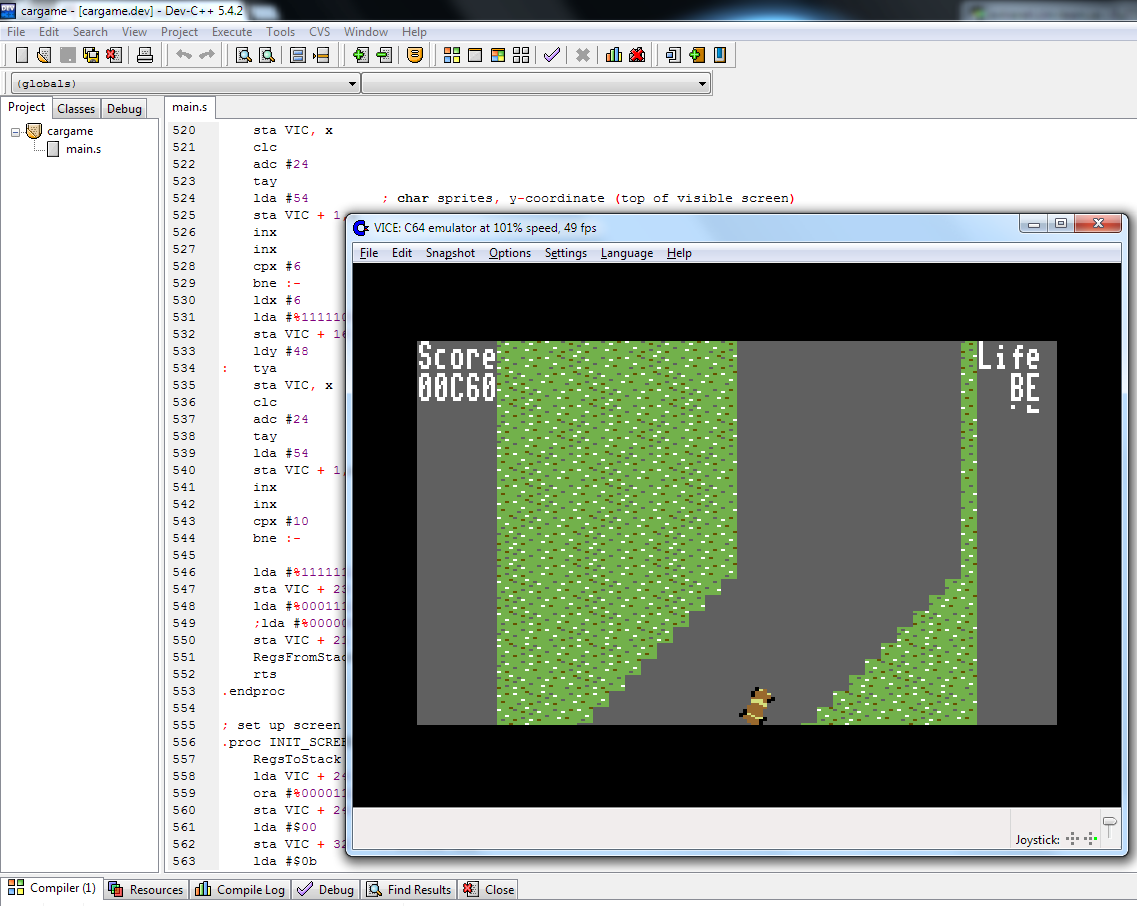This screenshot has height=906, width=1137.
Task: Switch to the Classes tab
Action: [76, 109]
